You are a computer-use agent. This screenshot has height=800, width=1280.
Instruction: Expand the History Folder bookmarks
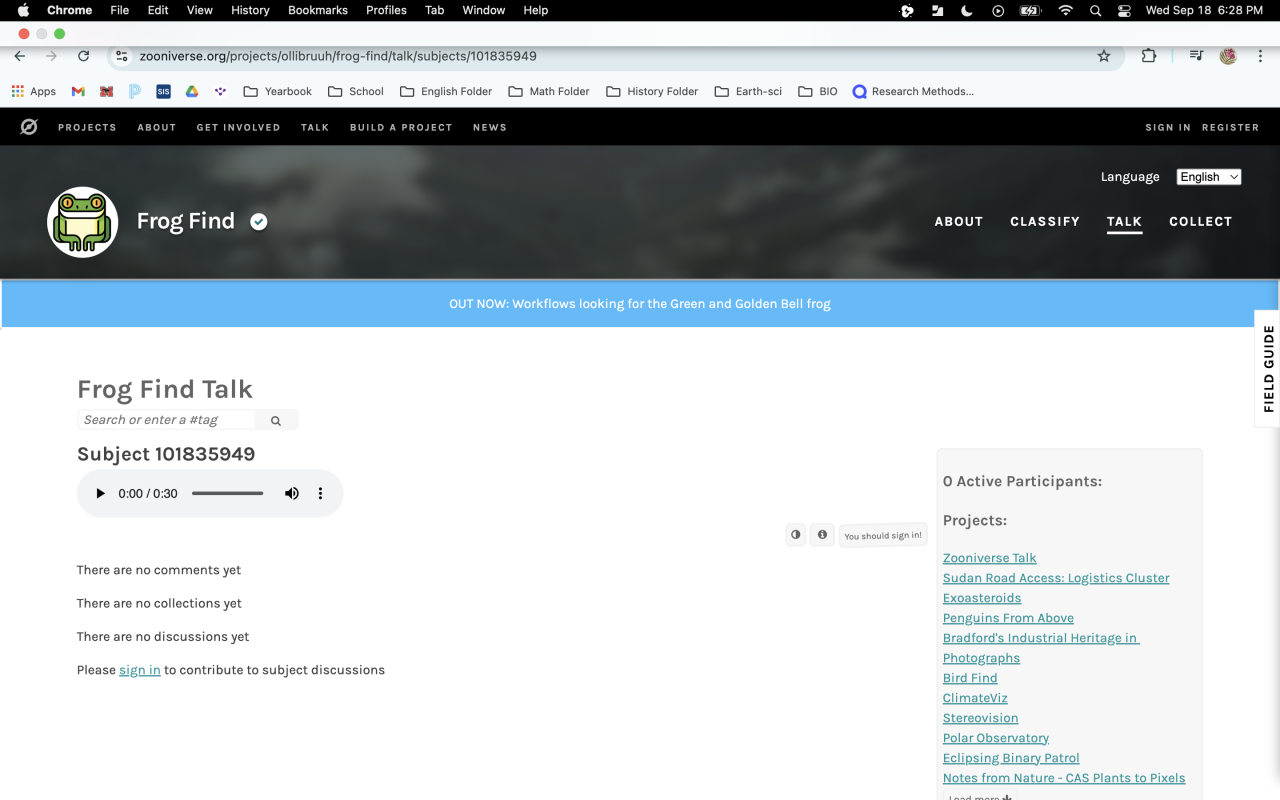coord(652,91)
